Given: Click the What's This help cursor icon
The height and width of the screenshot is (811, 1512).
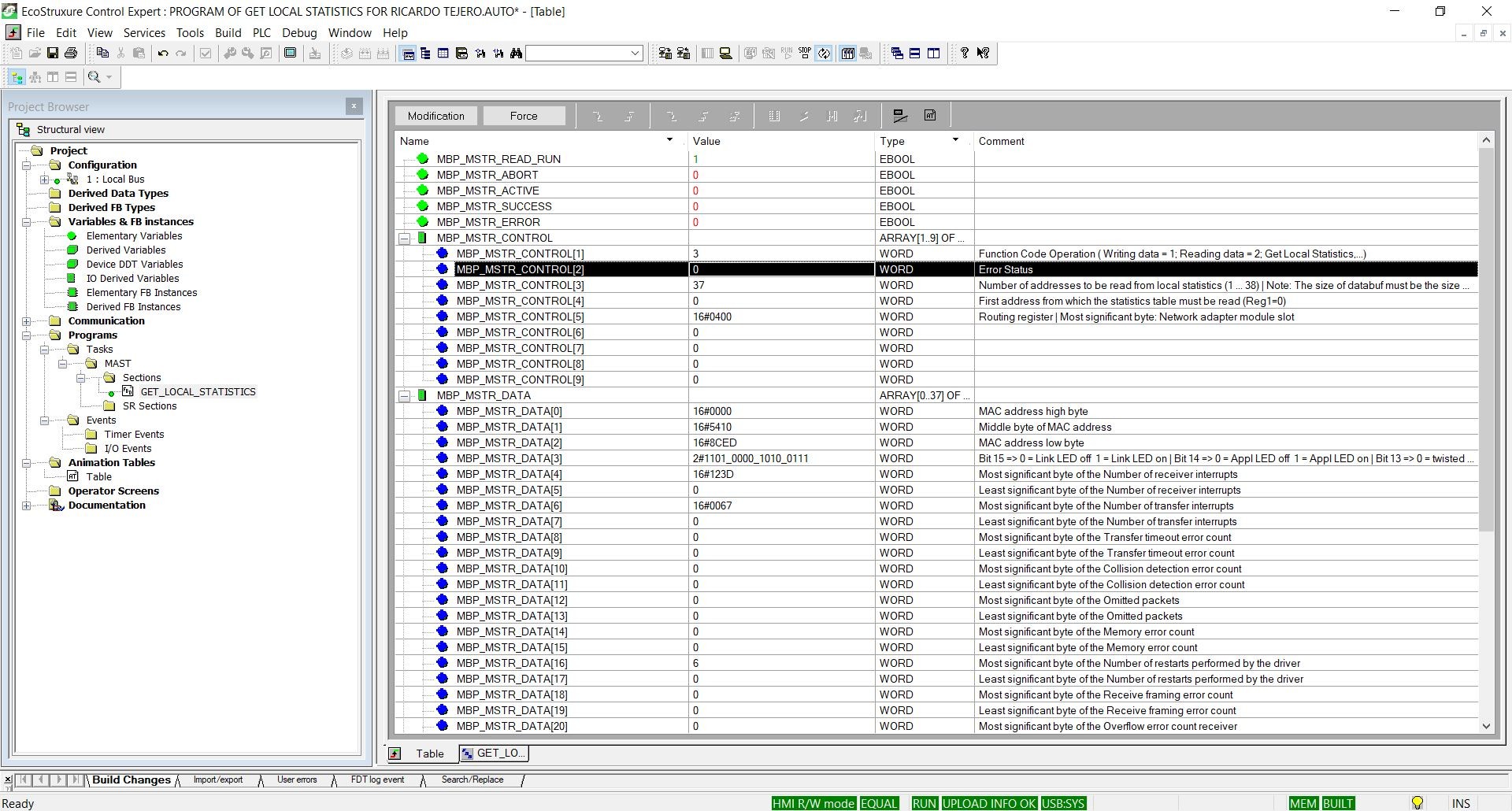Looking at the screenshot, I should pos(984,53).
